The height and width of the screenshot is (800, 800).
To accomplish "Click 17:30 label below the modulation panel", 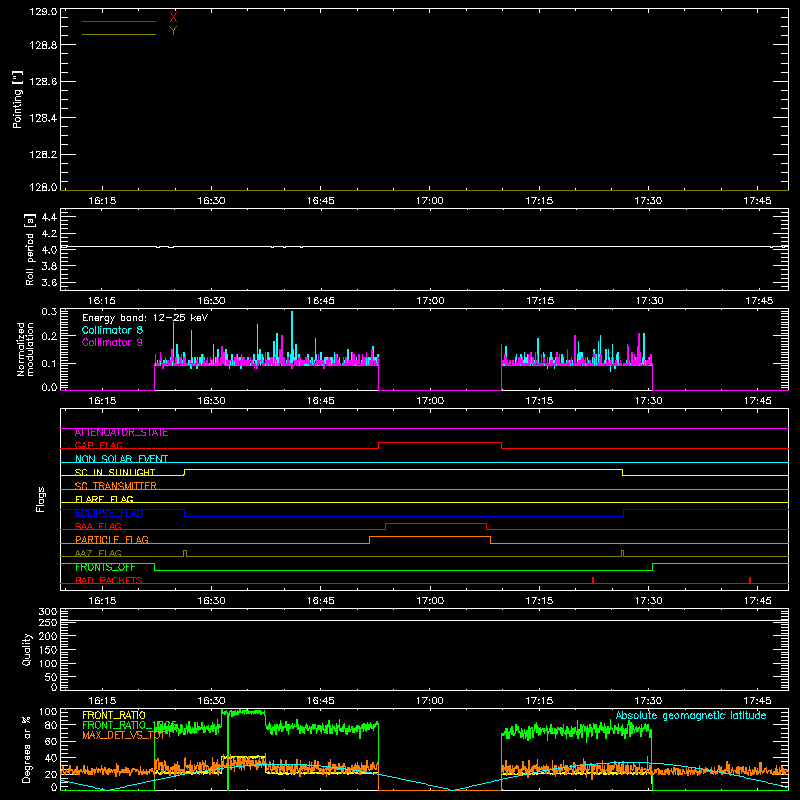I will (648, 401).
